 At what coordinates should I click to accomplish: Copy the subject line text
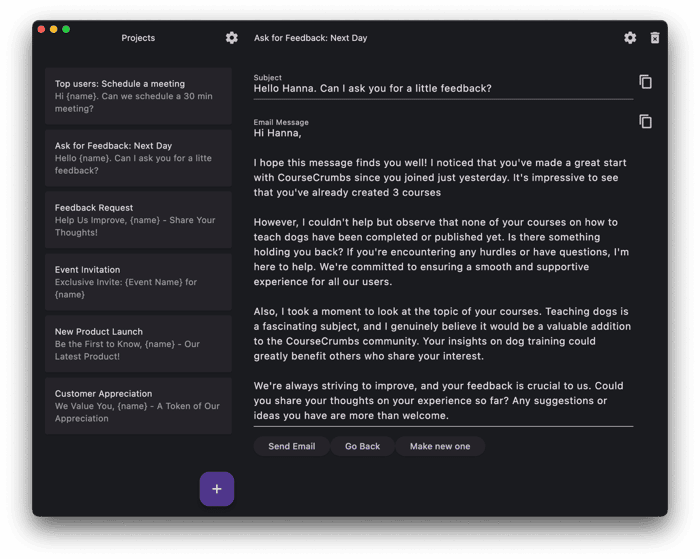point(646,82)
